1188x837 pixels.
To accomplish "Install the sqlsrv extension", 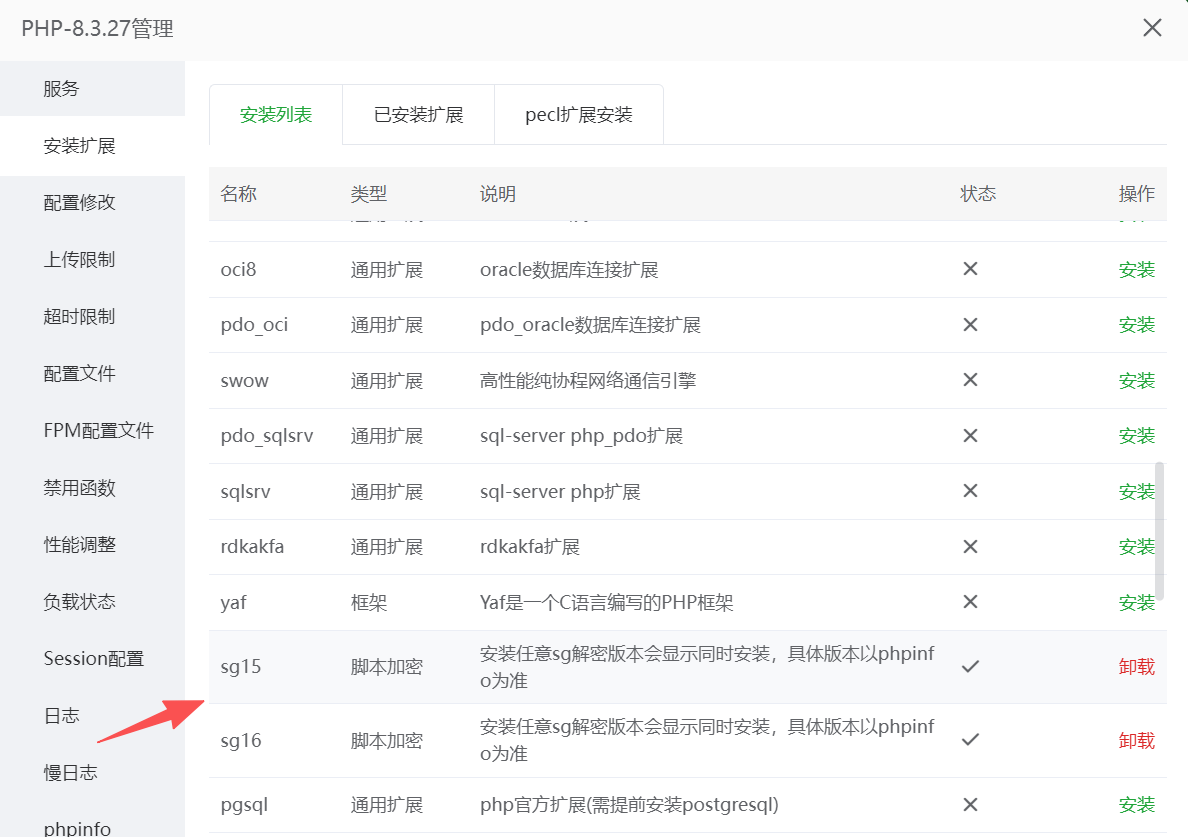I will click(x=1136, y=492).
